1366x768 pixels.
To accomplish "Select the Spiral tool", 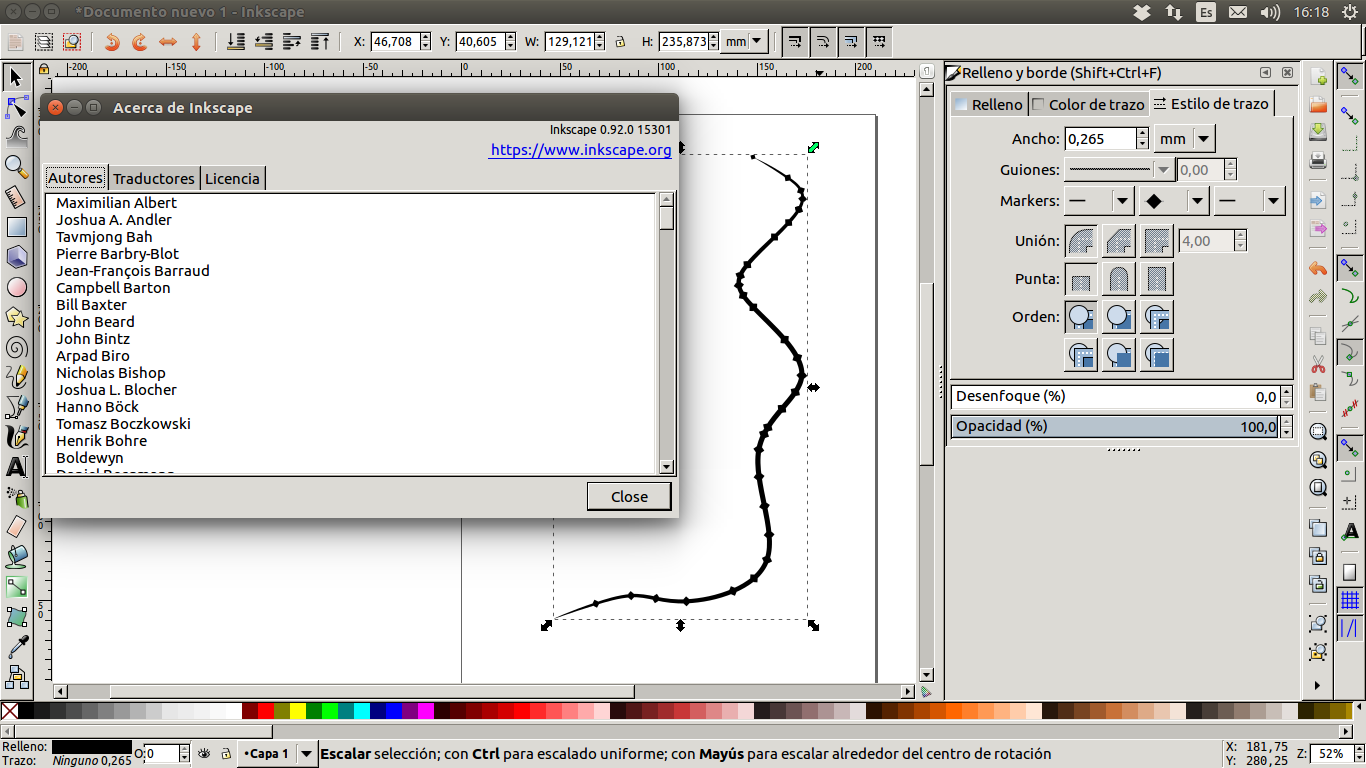I will pyautogui.click(x=15, y=347).
